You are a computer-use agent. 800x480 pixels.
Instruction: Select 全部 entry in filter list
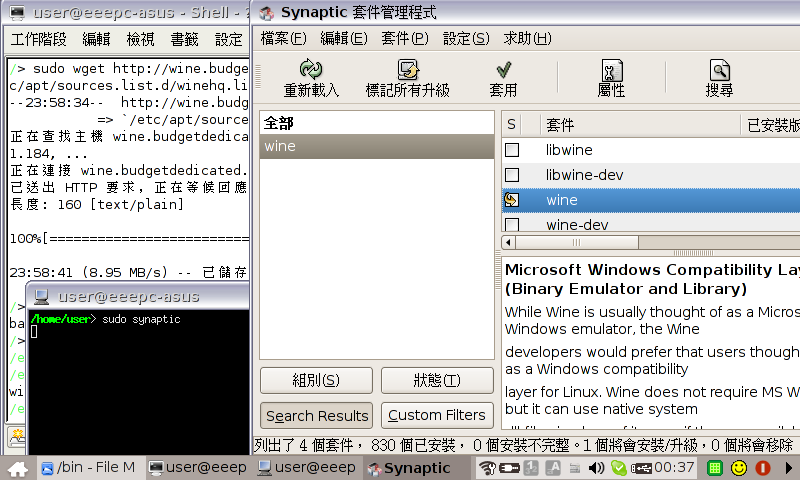click(377, 123)
